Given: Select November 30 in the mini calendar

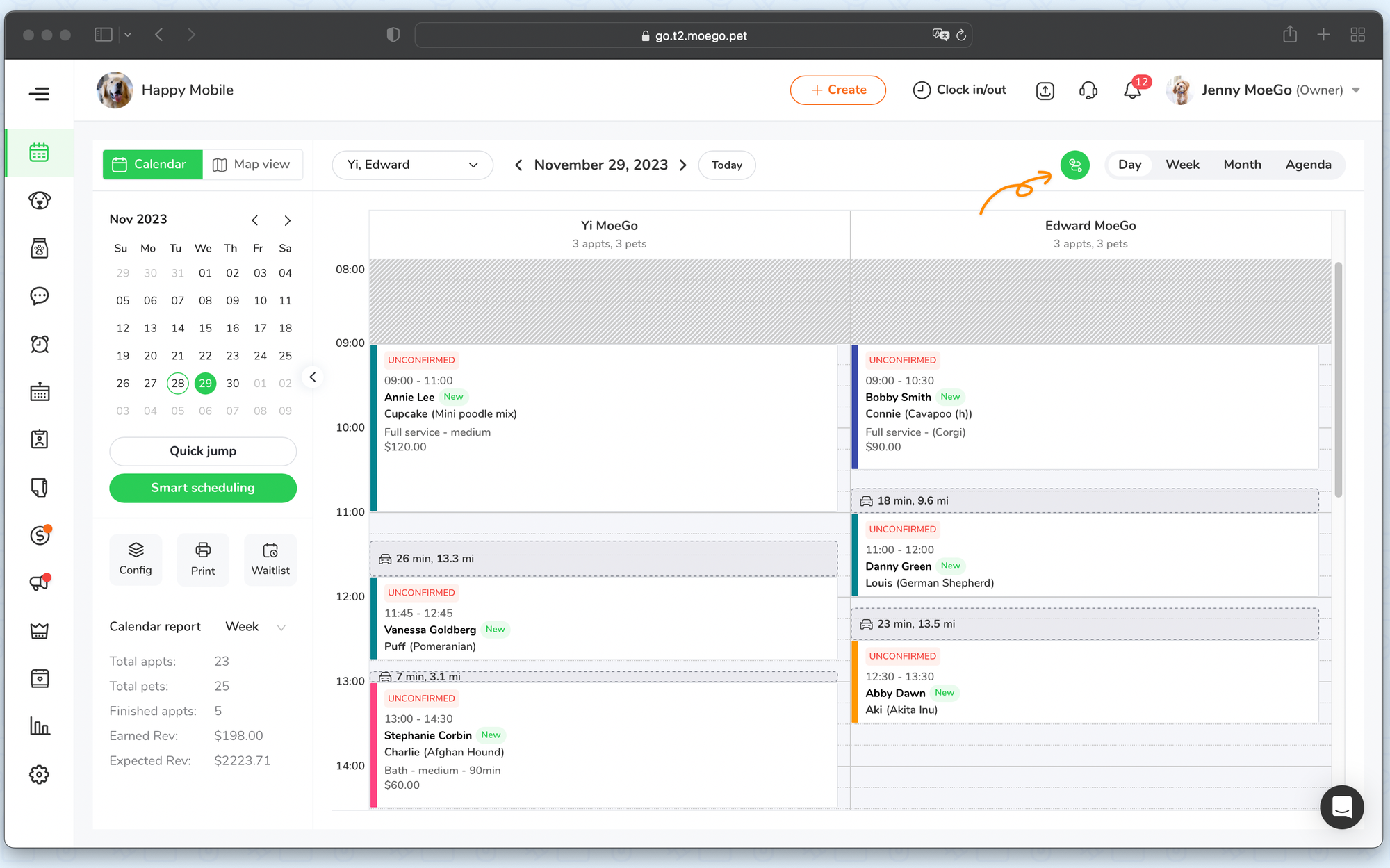Looking at the screenshot, I should point(233,383).
